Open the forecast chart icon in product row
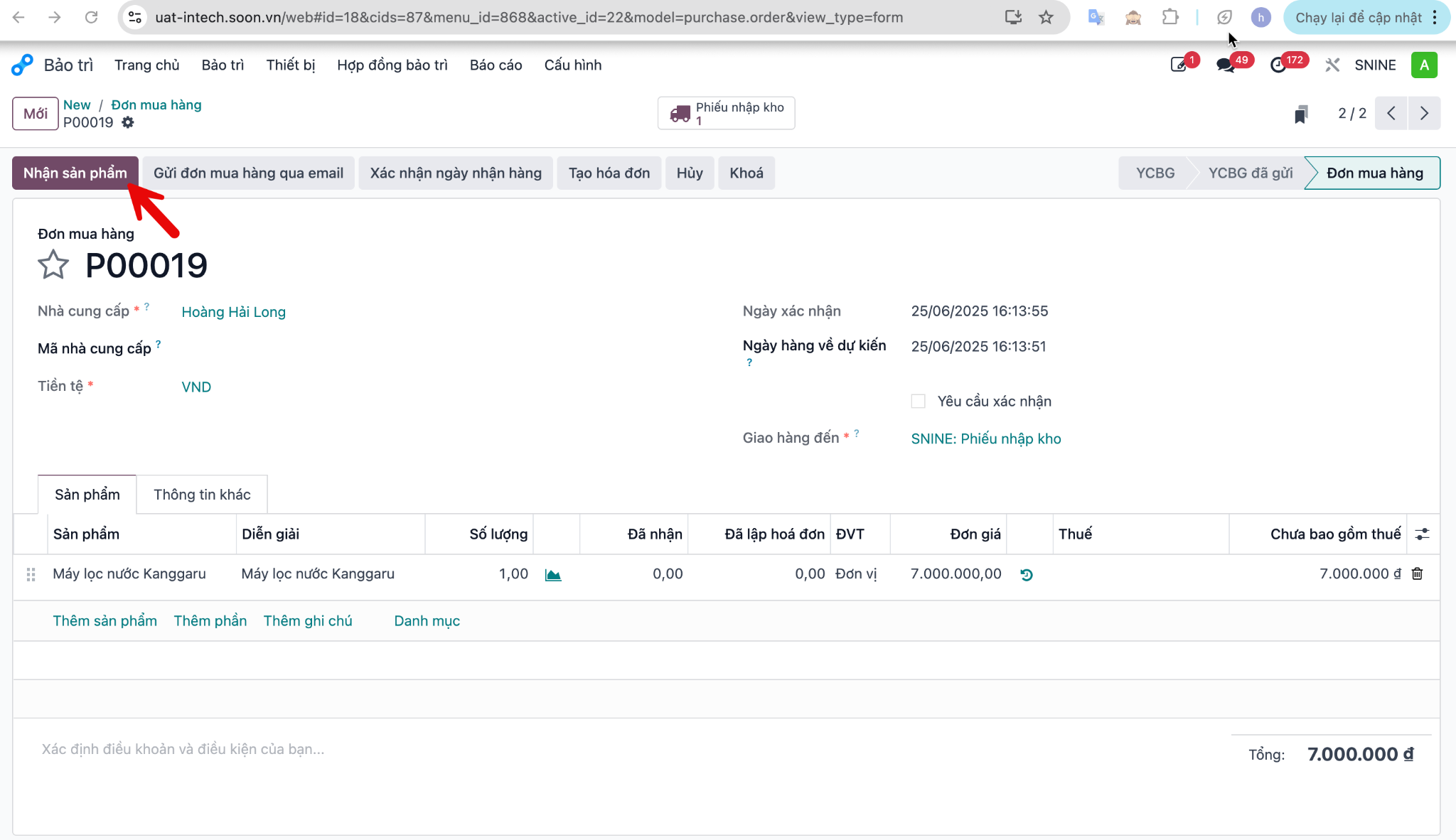This screenshot has height=840, width=1456. tap(553, 574)
